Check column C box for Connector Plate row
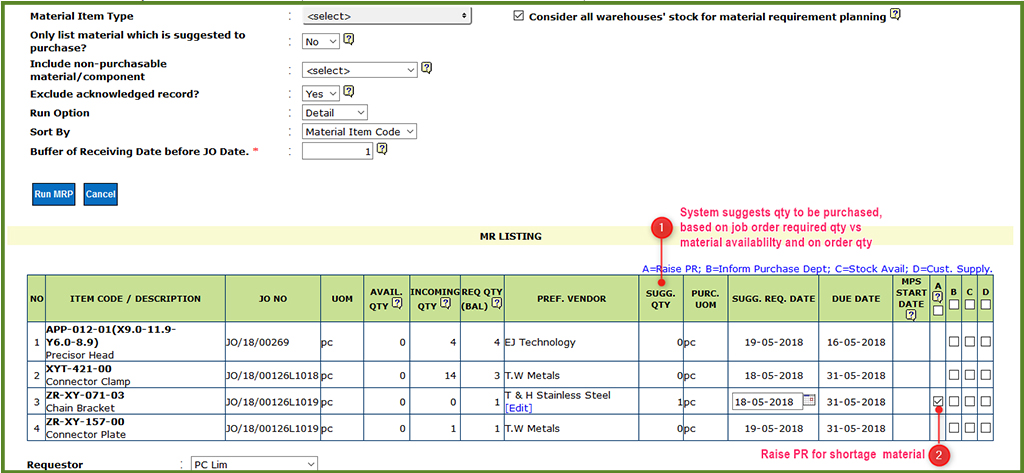This screenshot has width=1024, height=473. click(970, 428)
